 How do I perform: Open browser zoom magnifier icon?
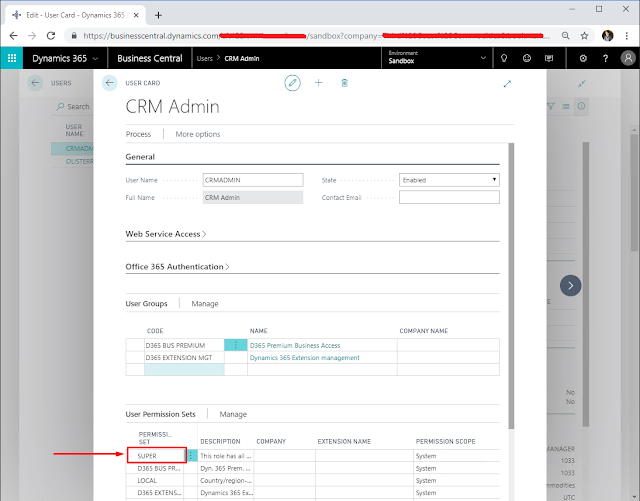pyautogui.click(x=565, y=36)
